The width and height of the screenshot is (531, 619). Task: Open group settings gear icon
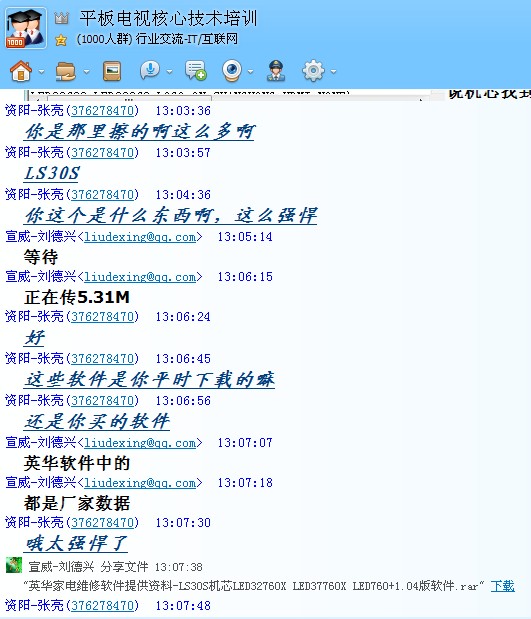(x=313, y=71)
